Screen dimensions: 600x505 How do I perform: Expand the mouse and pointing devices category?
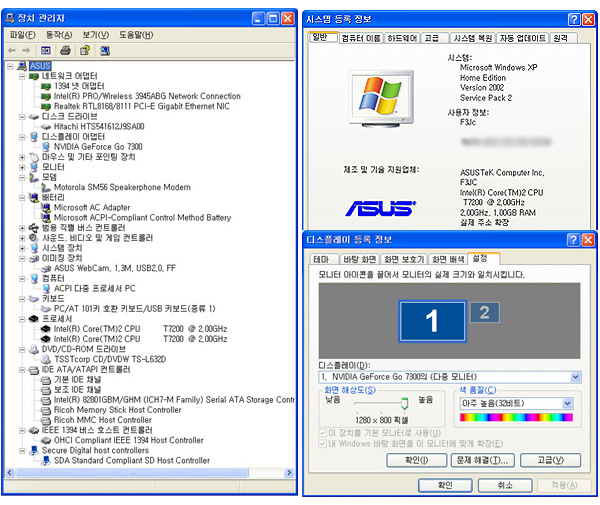click(22, 157)
